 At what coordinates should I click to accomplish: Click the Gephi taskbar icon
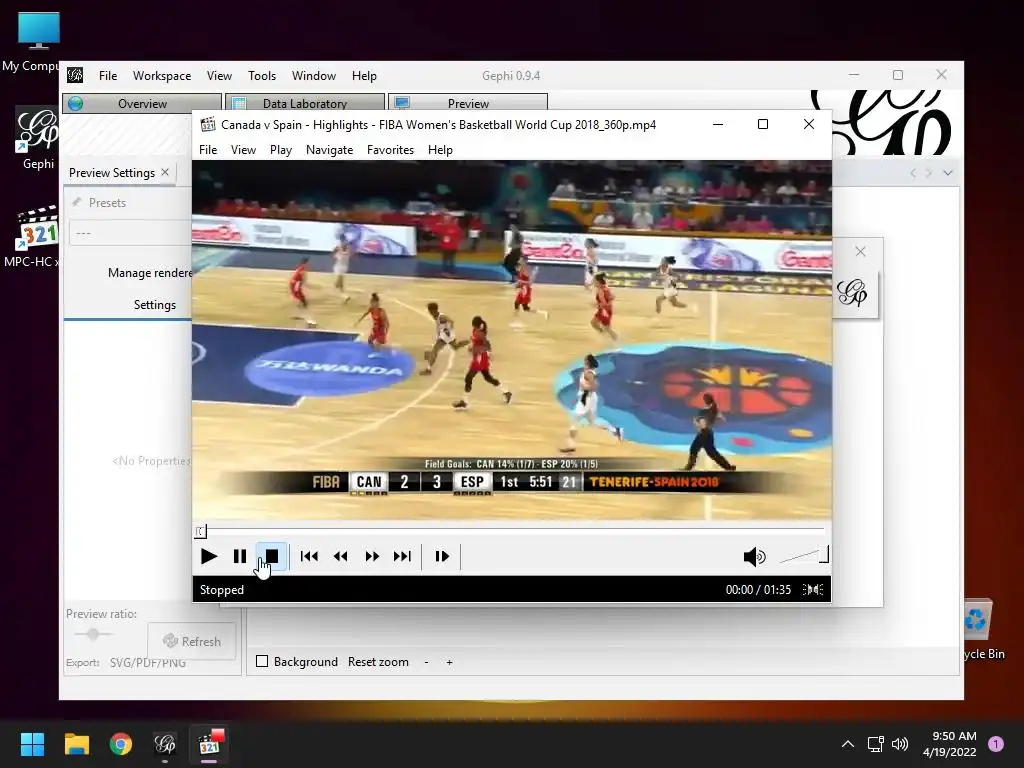point(165,744)
